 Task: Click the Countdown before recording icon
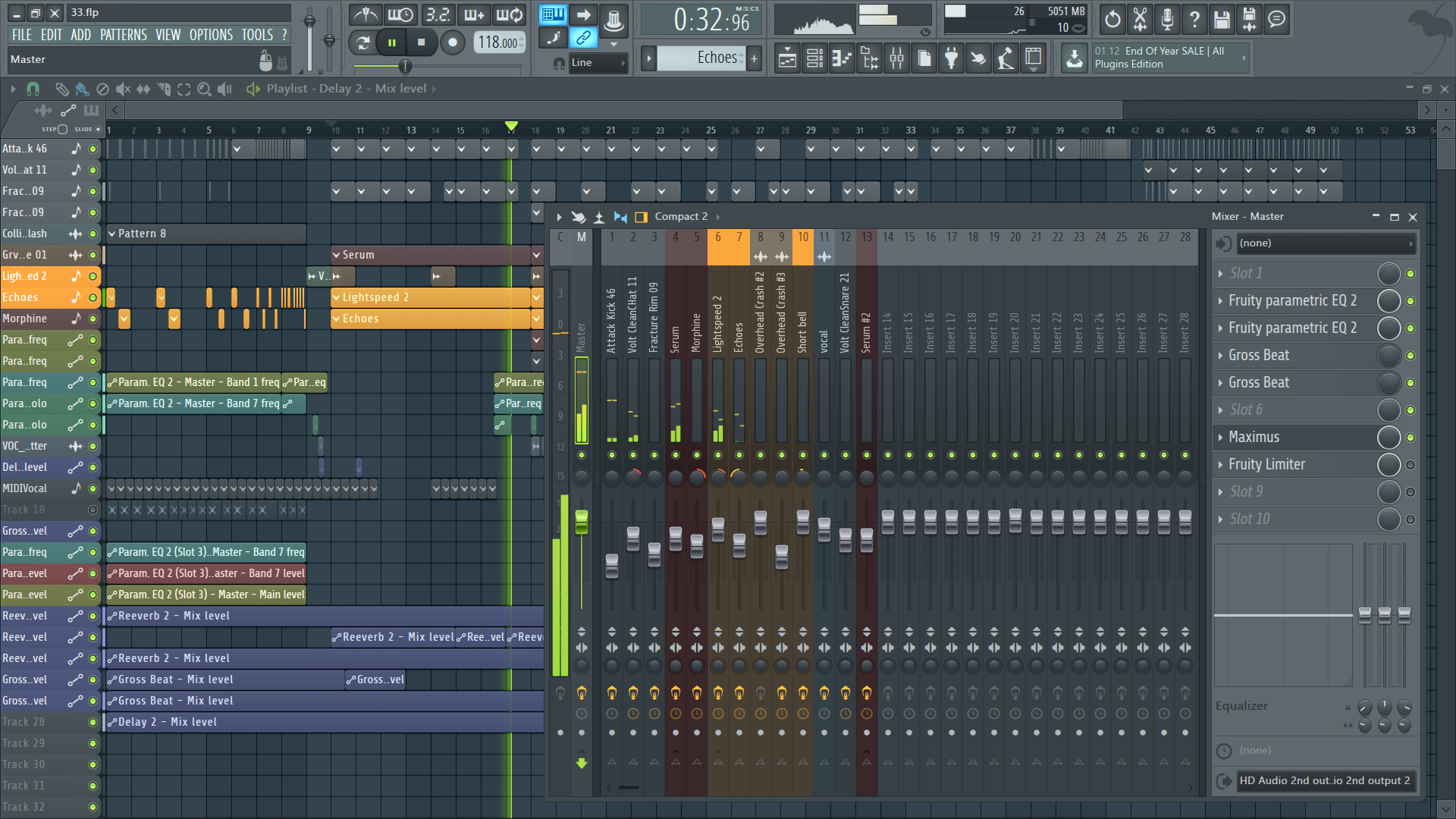tap(438, 15)
